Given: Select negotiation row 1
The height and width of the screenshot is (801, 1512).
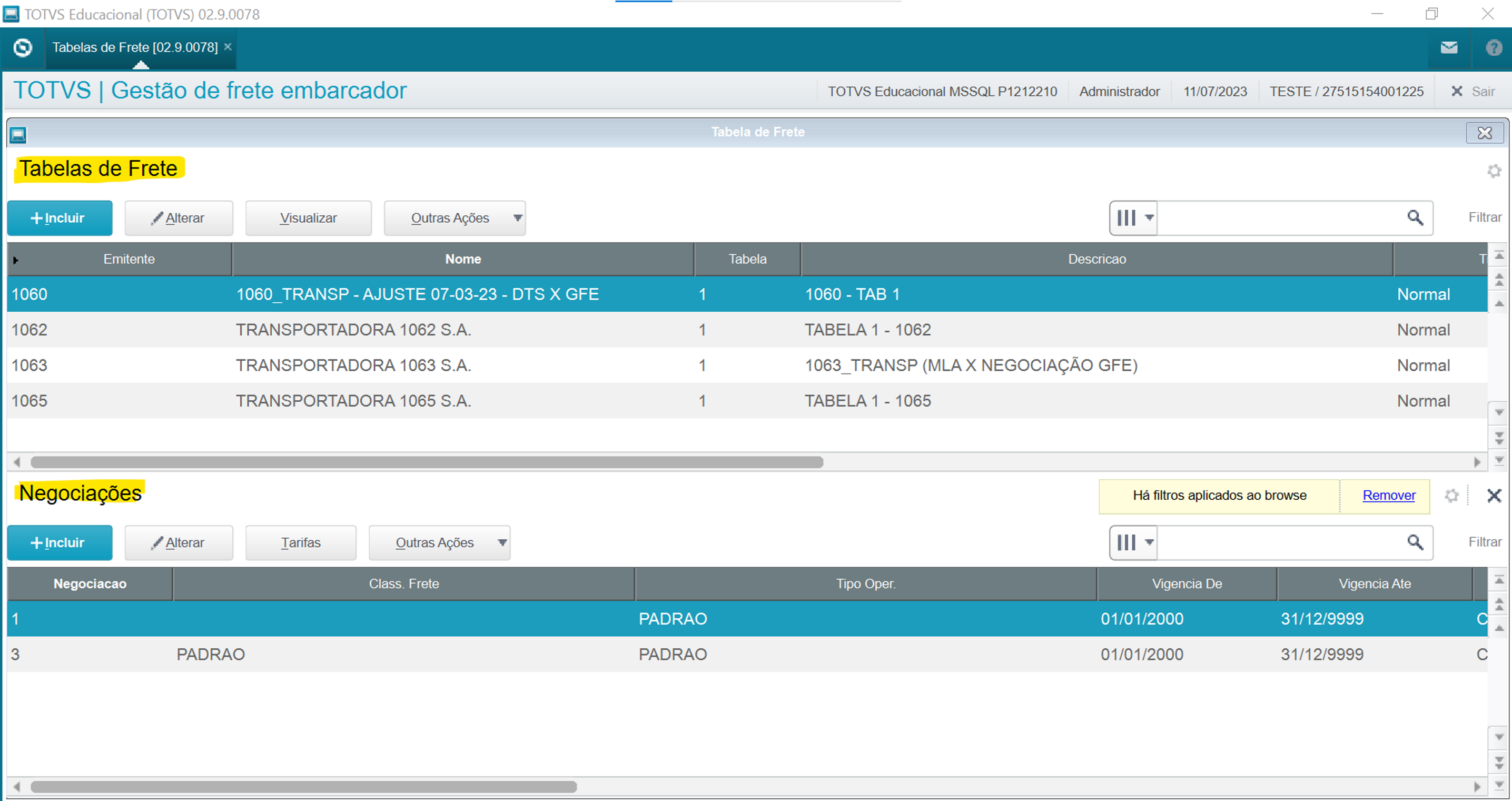Looking at the screenshot, I should point(747,620).
